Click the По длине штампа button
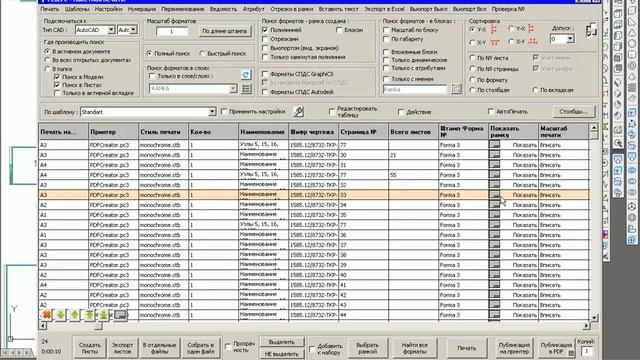Viewport: 640px width, 360px height. [x=224, y=31]
